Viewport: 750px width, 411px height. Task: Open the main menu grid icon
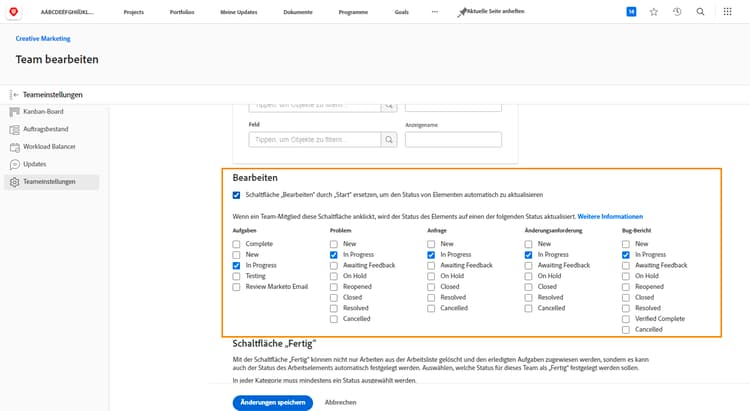(x=728, y=12)
